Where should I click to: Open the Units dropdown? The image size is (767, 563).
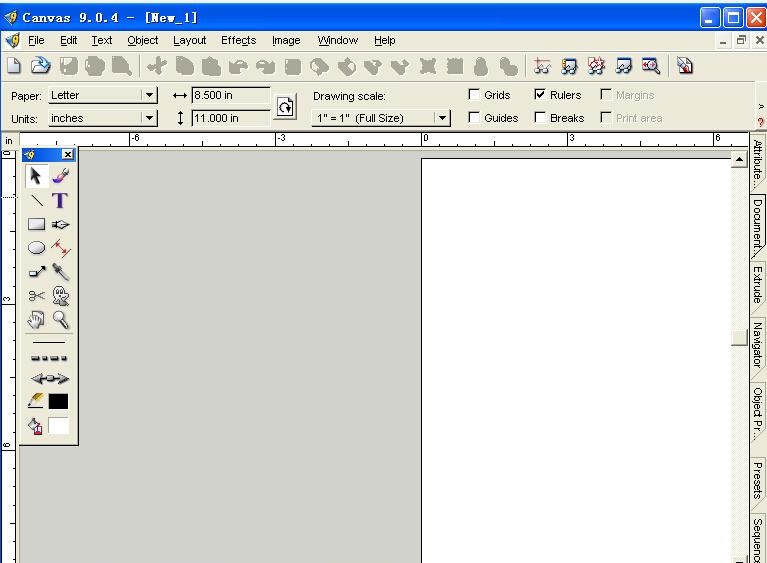(149, 118)
